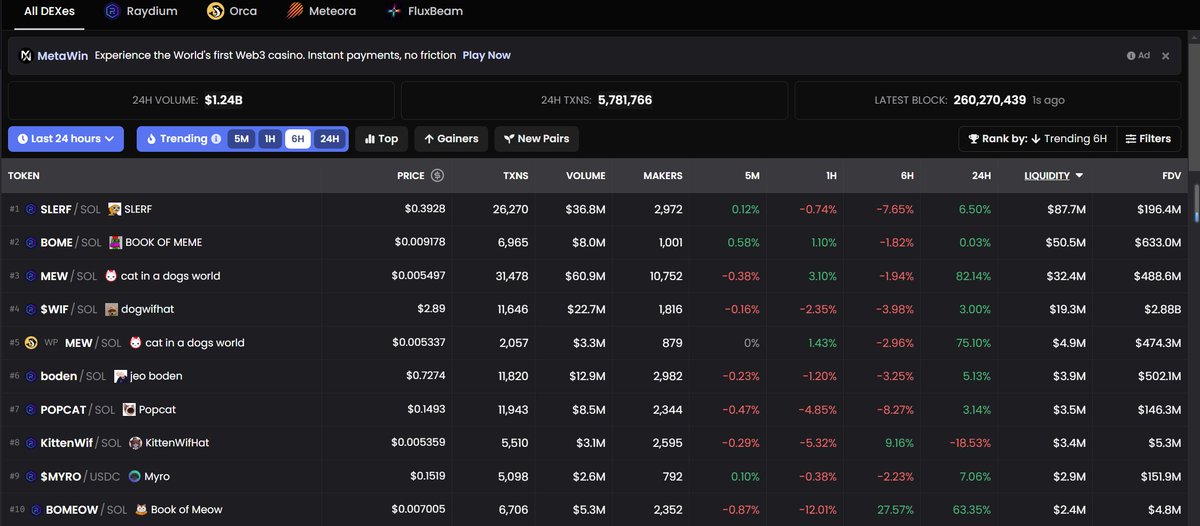Viewport: 1200px width, 526px height.
Task: Select the 24H trending timeframe
Action: coord(329,139)
